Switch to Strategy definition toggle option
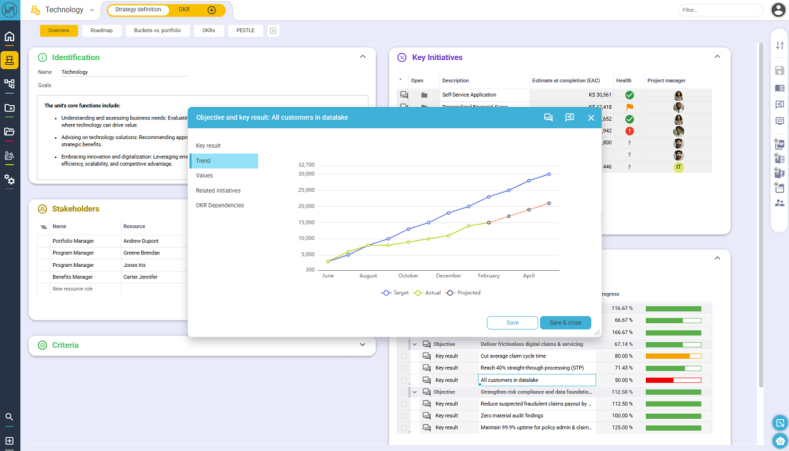The height and width of the screenshot is (451, 789). 138,10
